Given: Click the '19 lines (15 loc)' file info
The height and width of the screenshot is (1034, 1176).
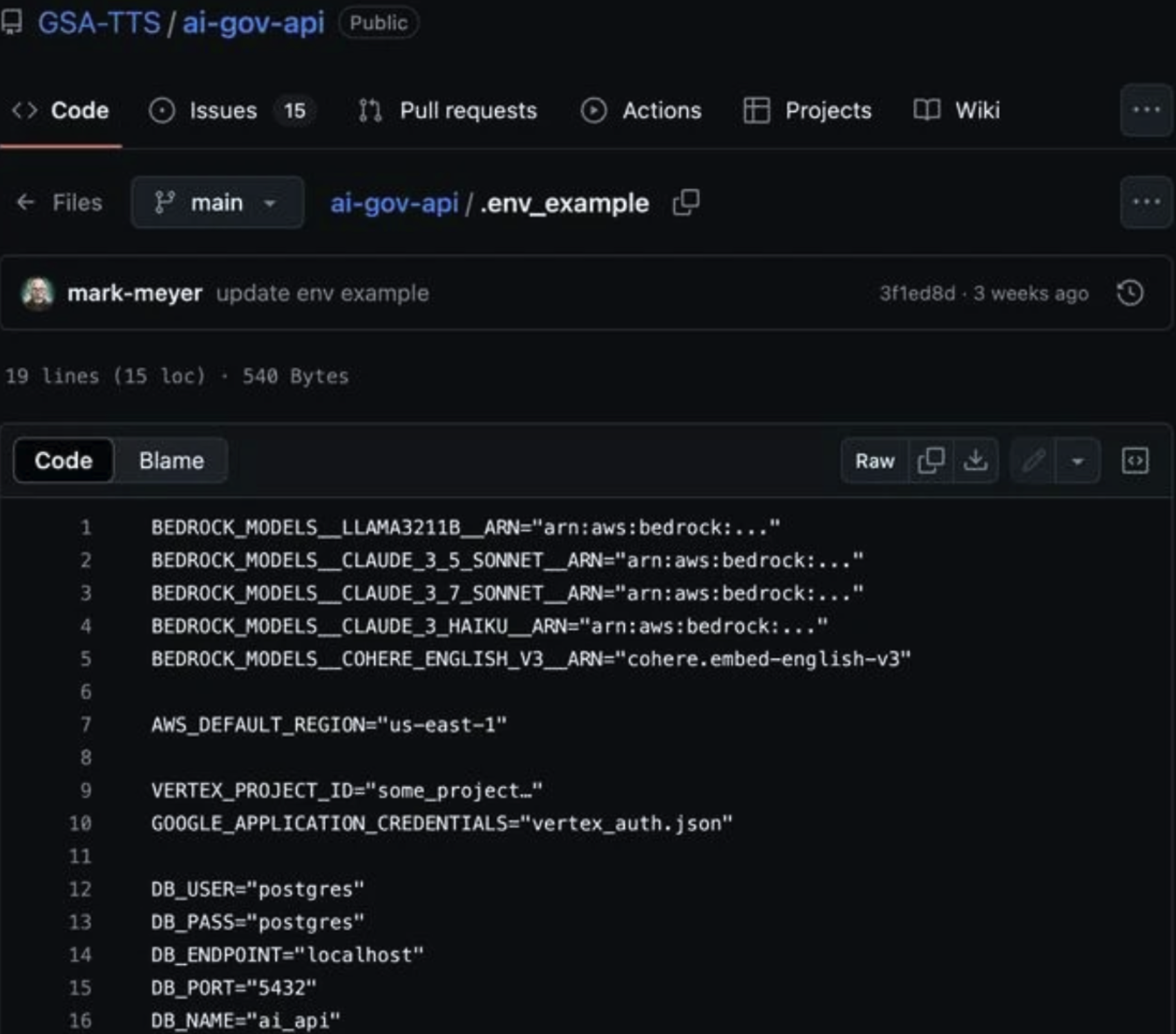Looking at the screenshot, I should (x=106, y=377).
